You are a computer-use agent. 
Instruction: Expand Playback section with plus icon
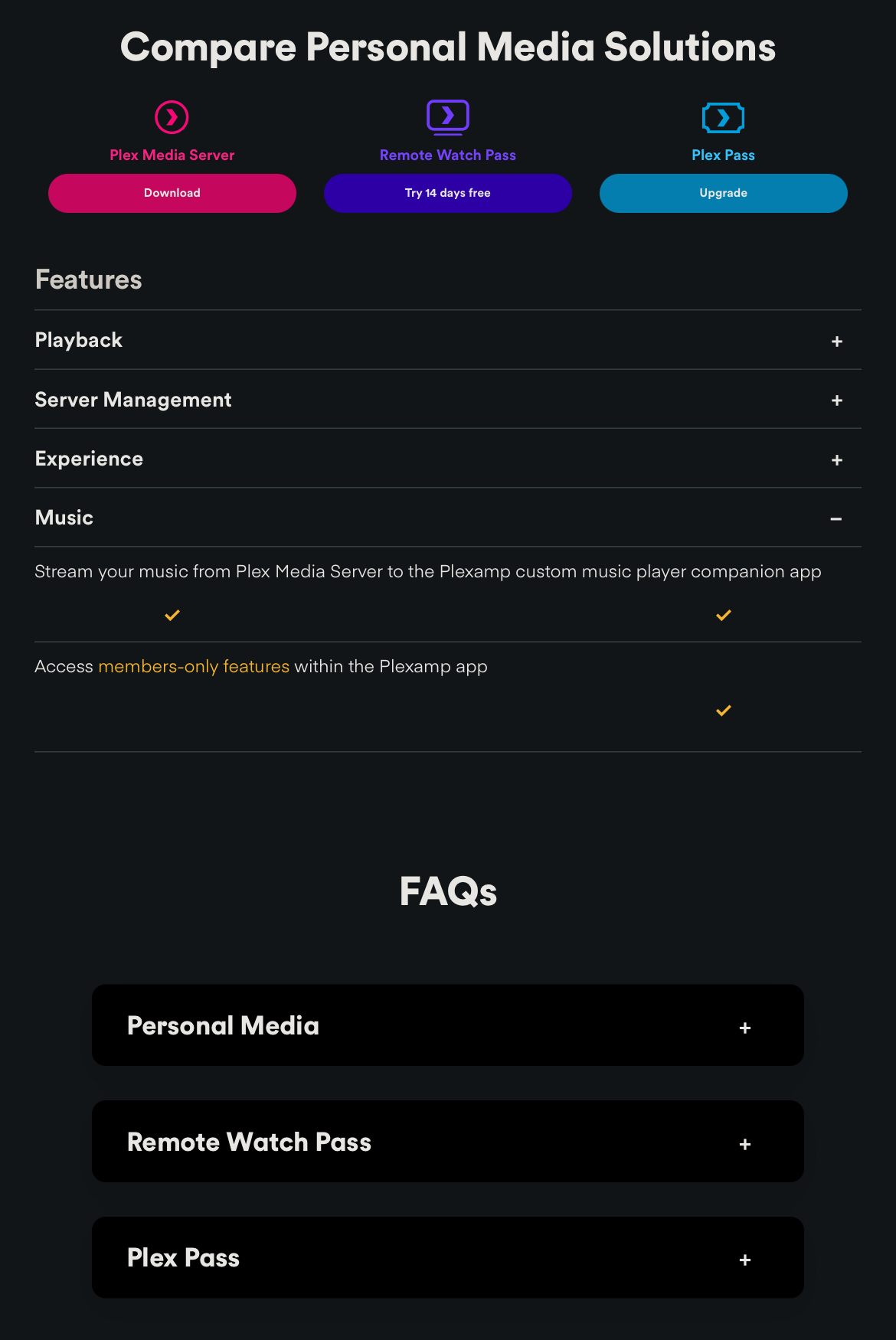point(837,342)
